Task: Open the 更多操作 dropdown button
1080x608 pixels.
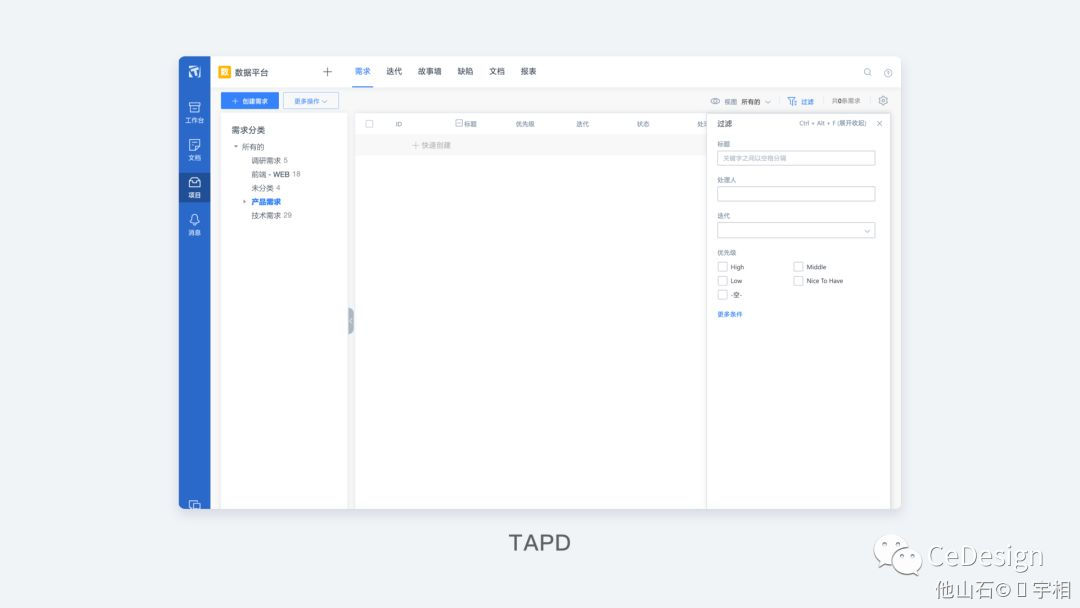Action: pyautogui.click(x=311, y=101)
